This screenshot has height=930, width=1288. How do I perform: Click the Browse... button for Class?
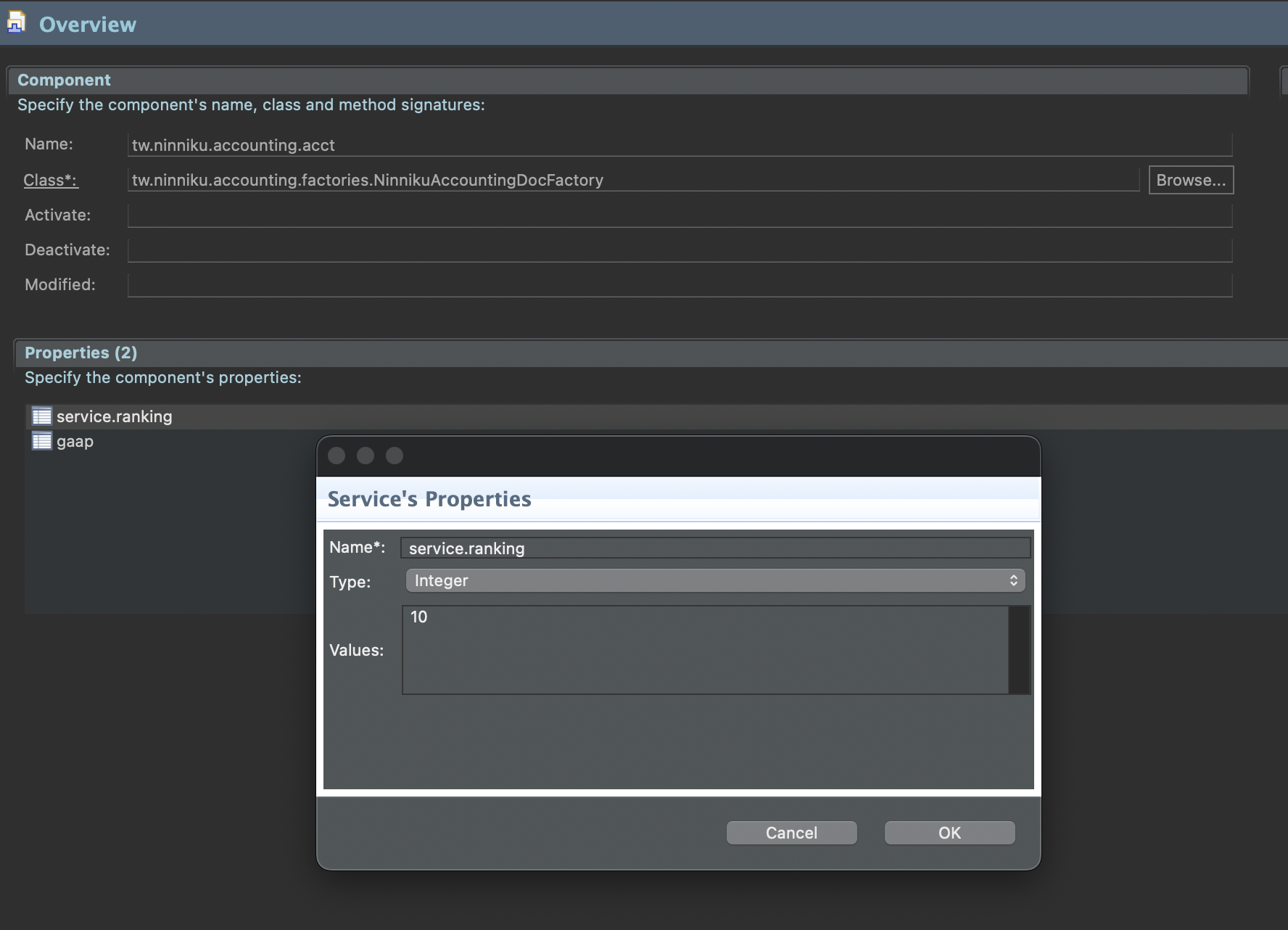[x=1190, y=180]
